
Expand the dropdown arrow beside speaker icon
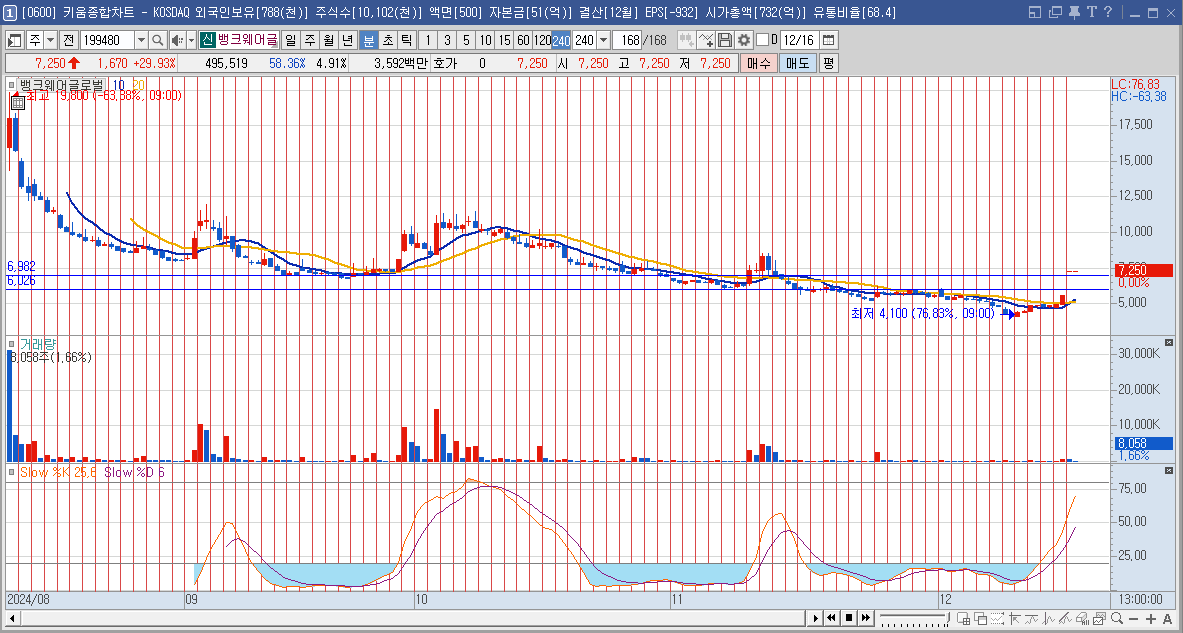coord(192,40)
